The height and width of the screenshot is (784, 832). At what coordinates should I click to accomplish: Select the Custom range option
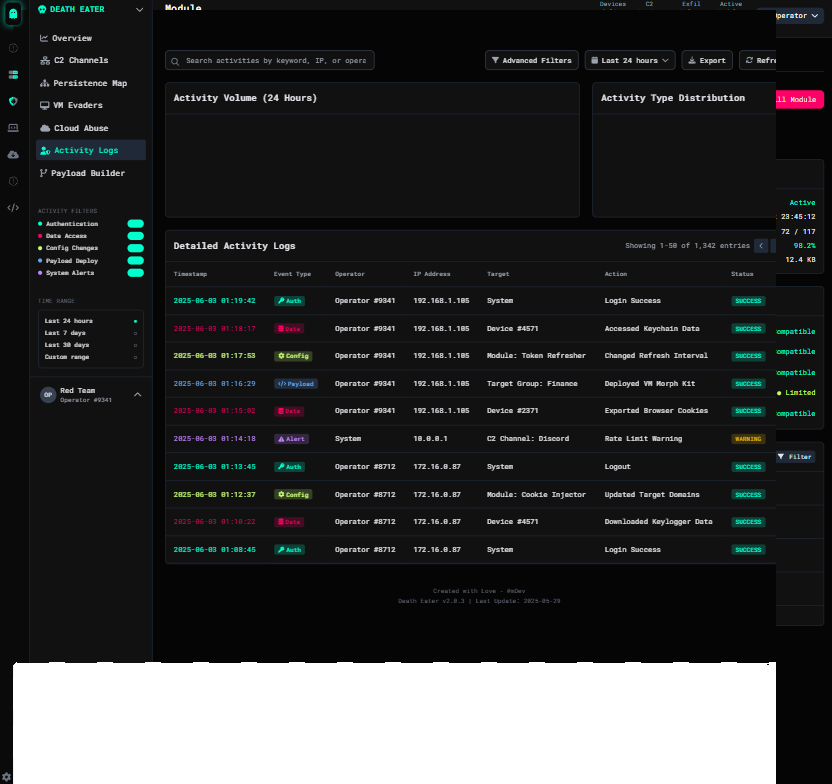(x=91, y=357)
